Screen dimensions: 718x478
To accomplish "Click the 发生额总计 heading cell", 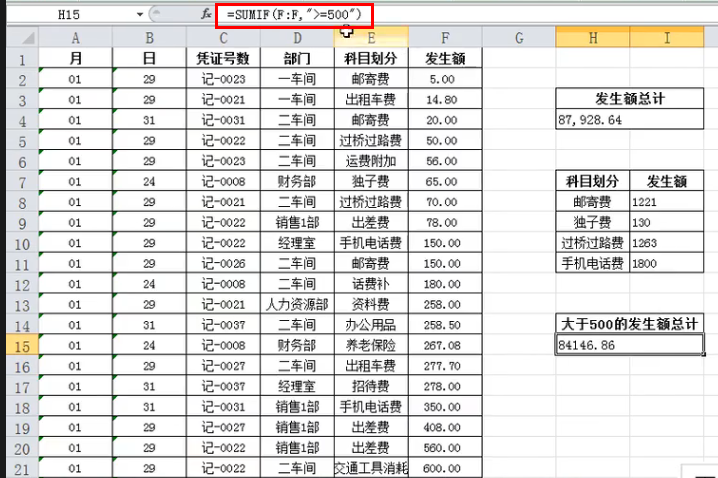I will pos(630,99).
